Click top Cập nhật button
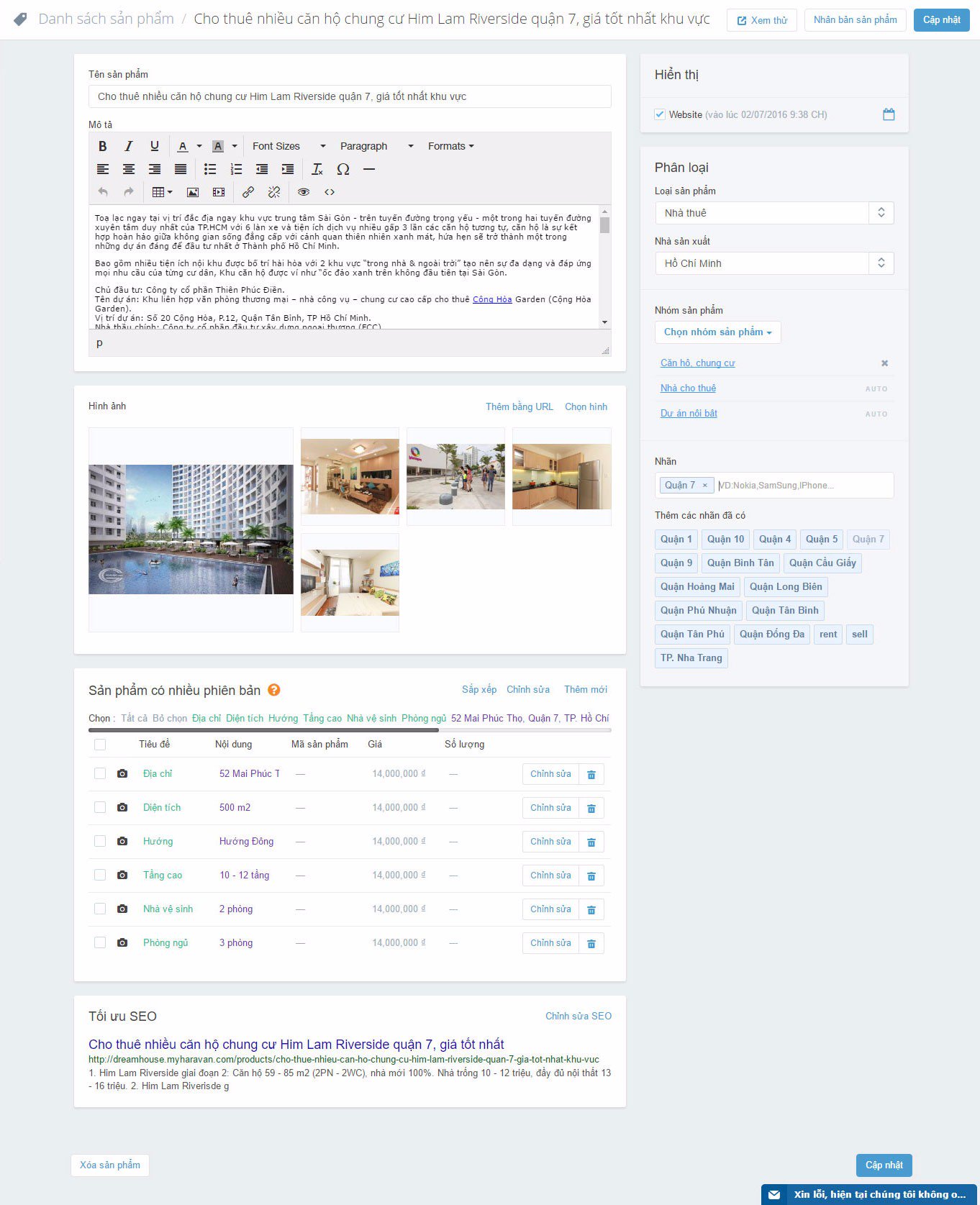The width and height of the screenshot is (980, 1205). pos(942,19)
